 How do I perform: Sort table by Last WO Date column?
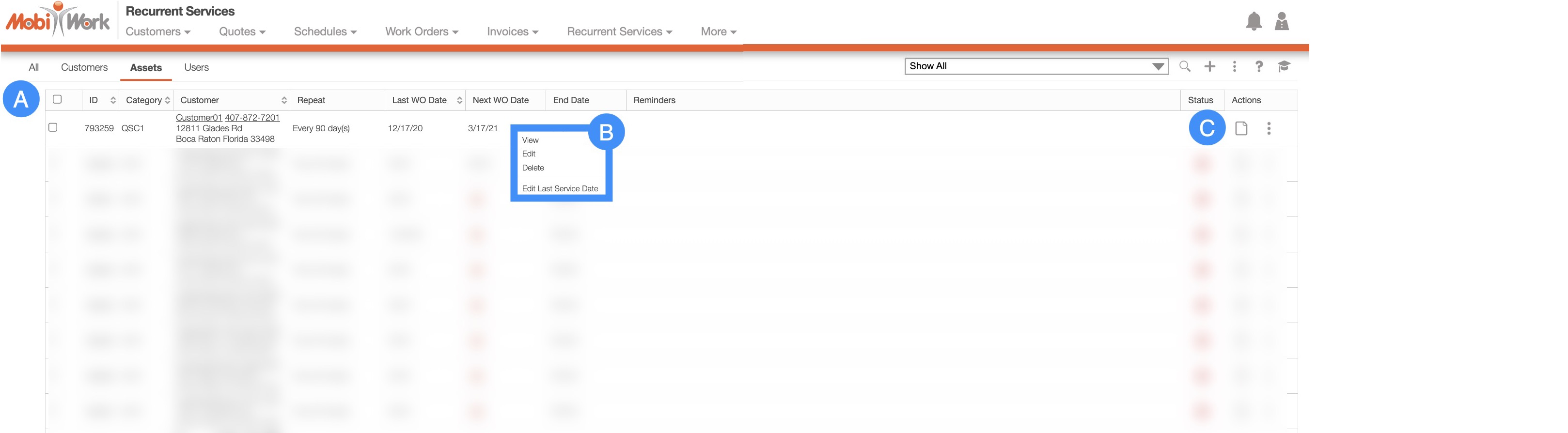(459, 100)
